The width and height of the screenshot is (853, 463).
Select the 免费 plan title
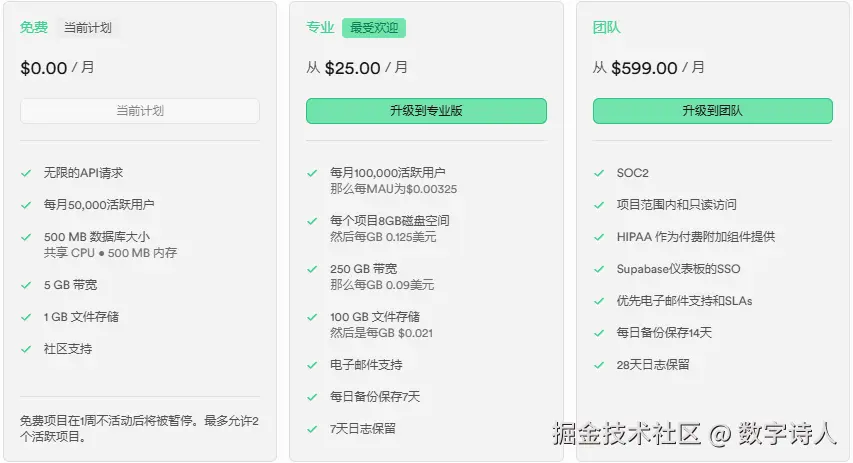point(34,27)
